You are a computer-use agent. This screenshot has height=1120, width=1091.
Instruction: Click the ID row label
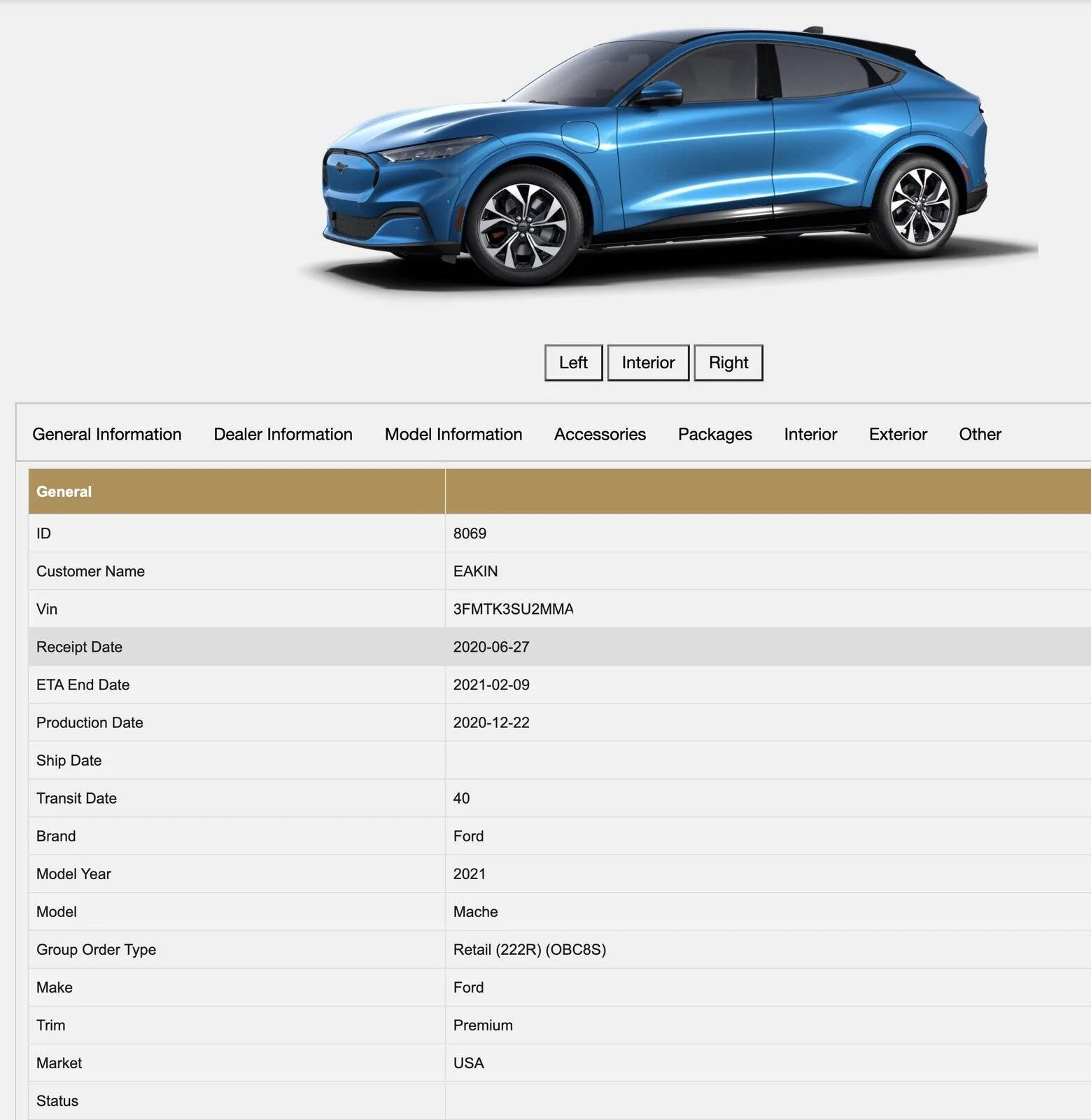tap(43, 533)
